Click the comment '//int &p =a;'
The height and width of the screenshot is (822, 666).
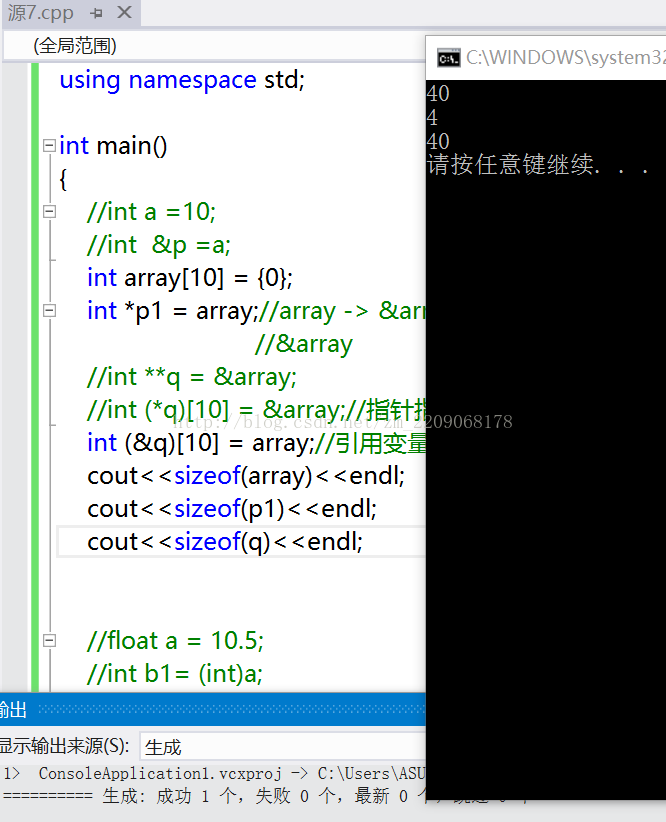(159, 245)
